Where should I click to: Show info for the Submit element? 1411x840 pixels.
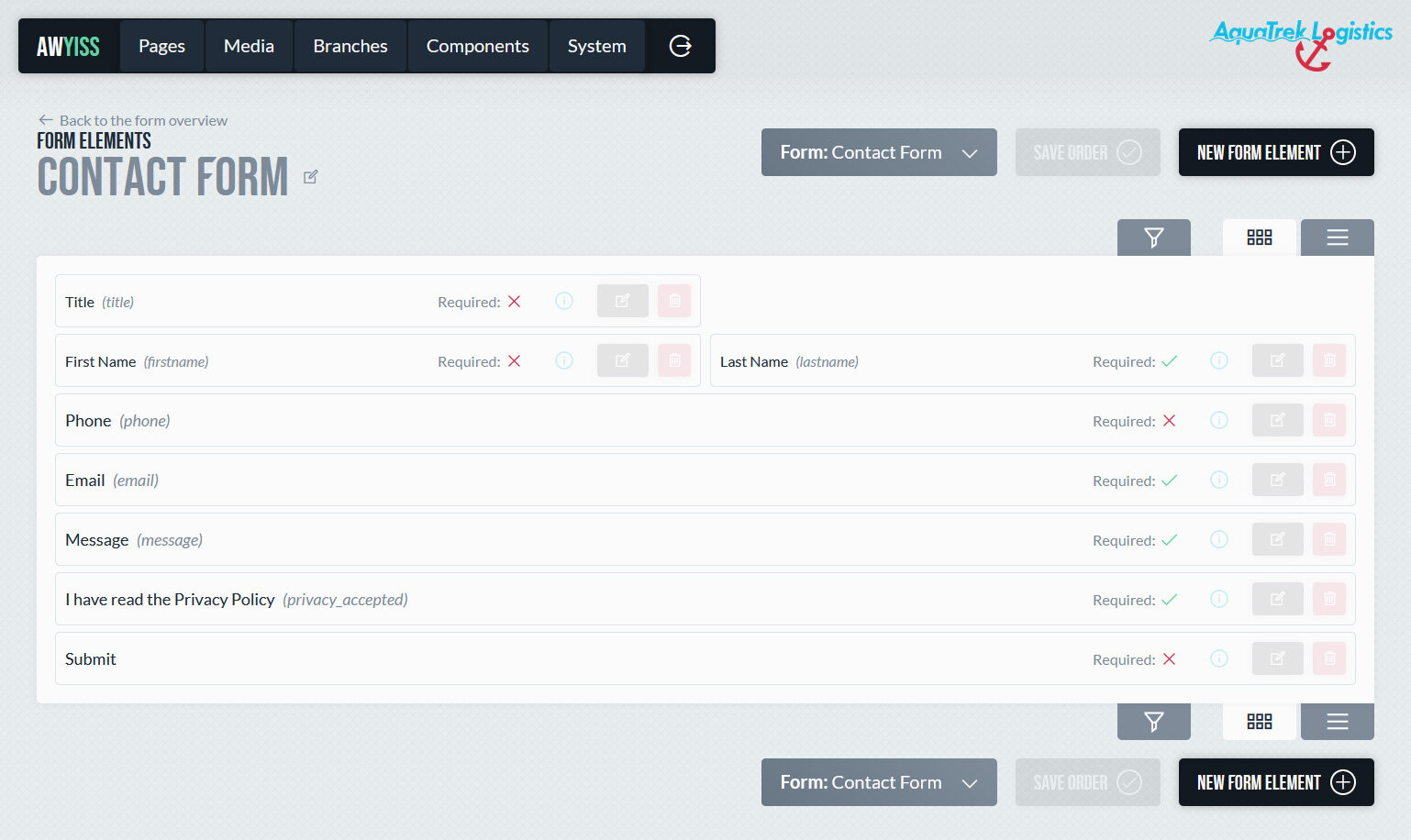(x=1218, y=658)
